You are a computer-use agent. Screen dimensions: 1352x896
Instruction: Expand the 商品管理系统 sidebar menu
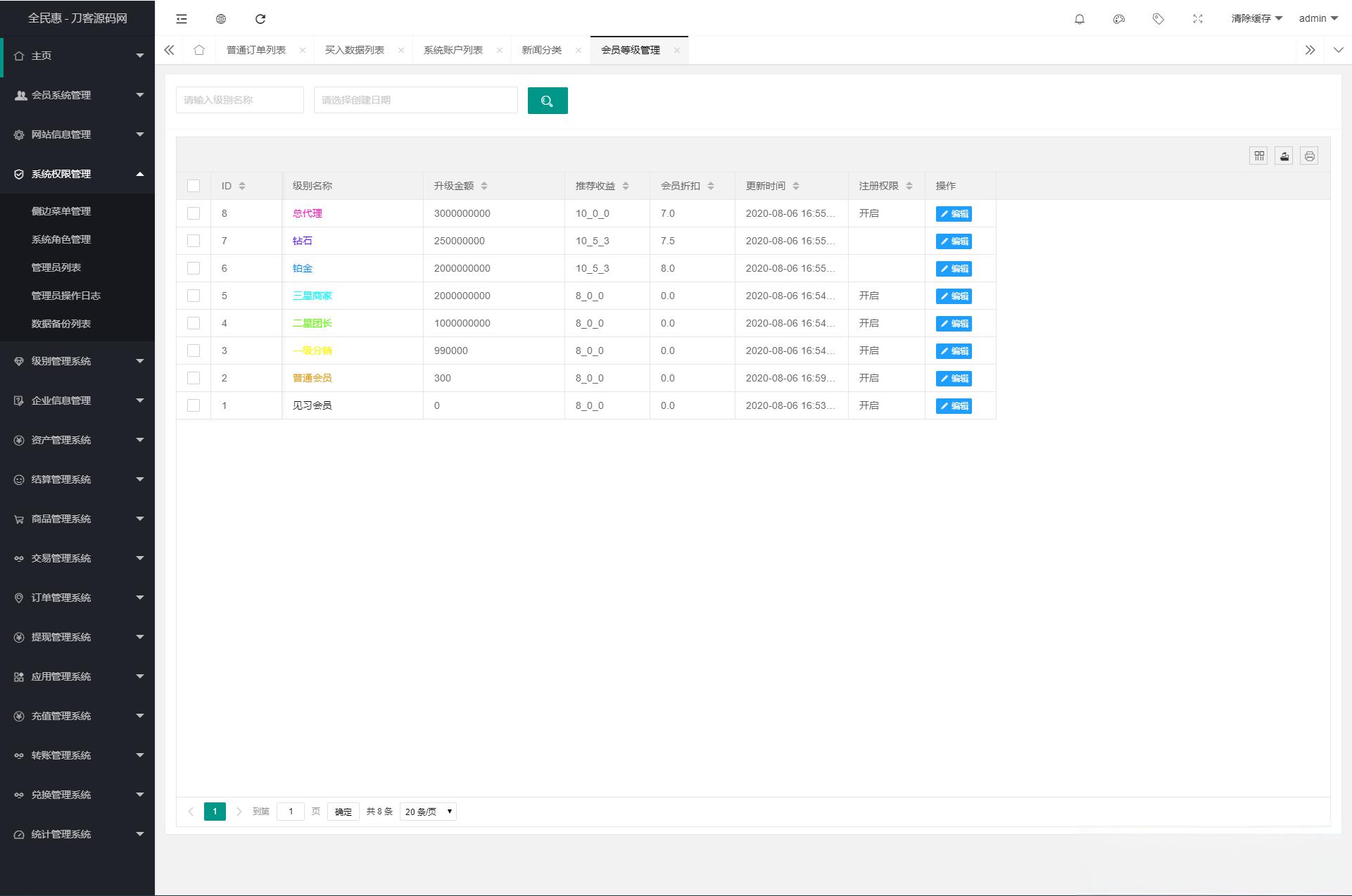tap(77, 519)
